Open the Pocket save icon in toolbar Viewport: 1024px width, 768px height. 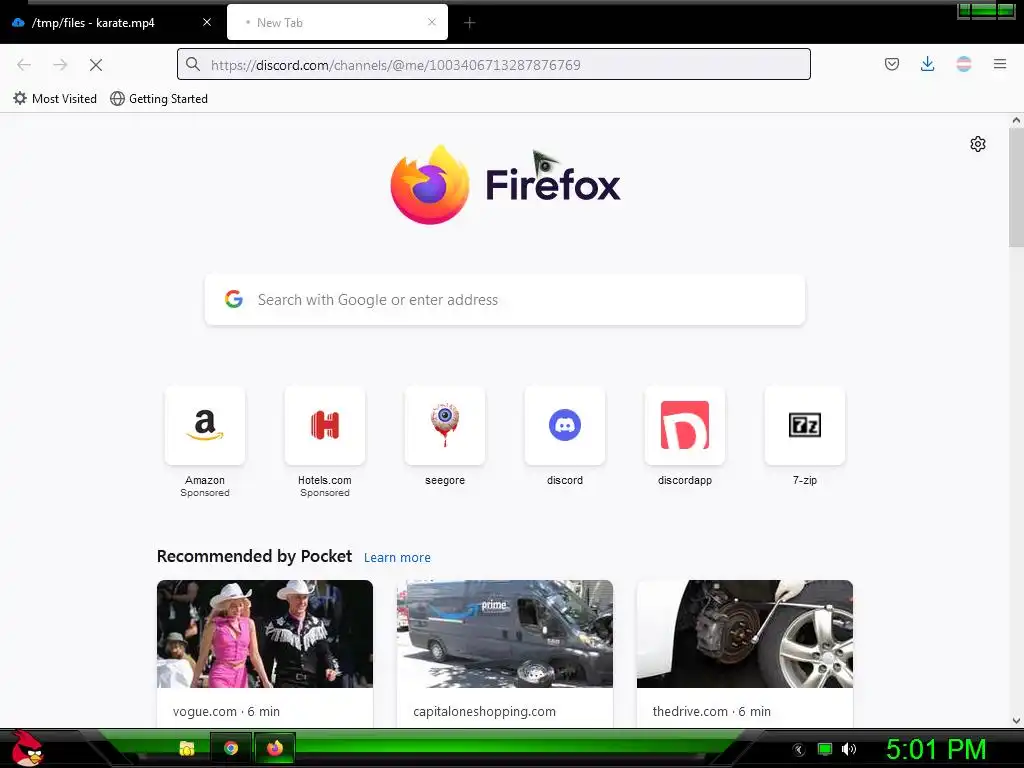point(891,64)
